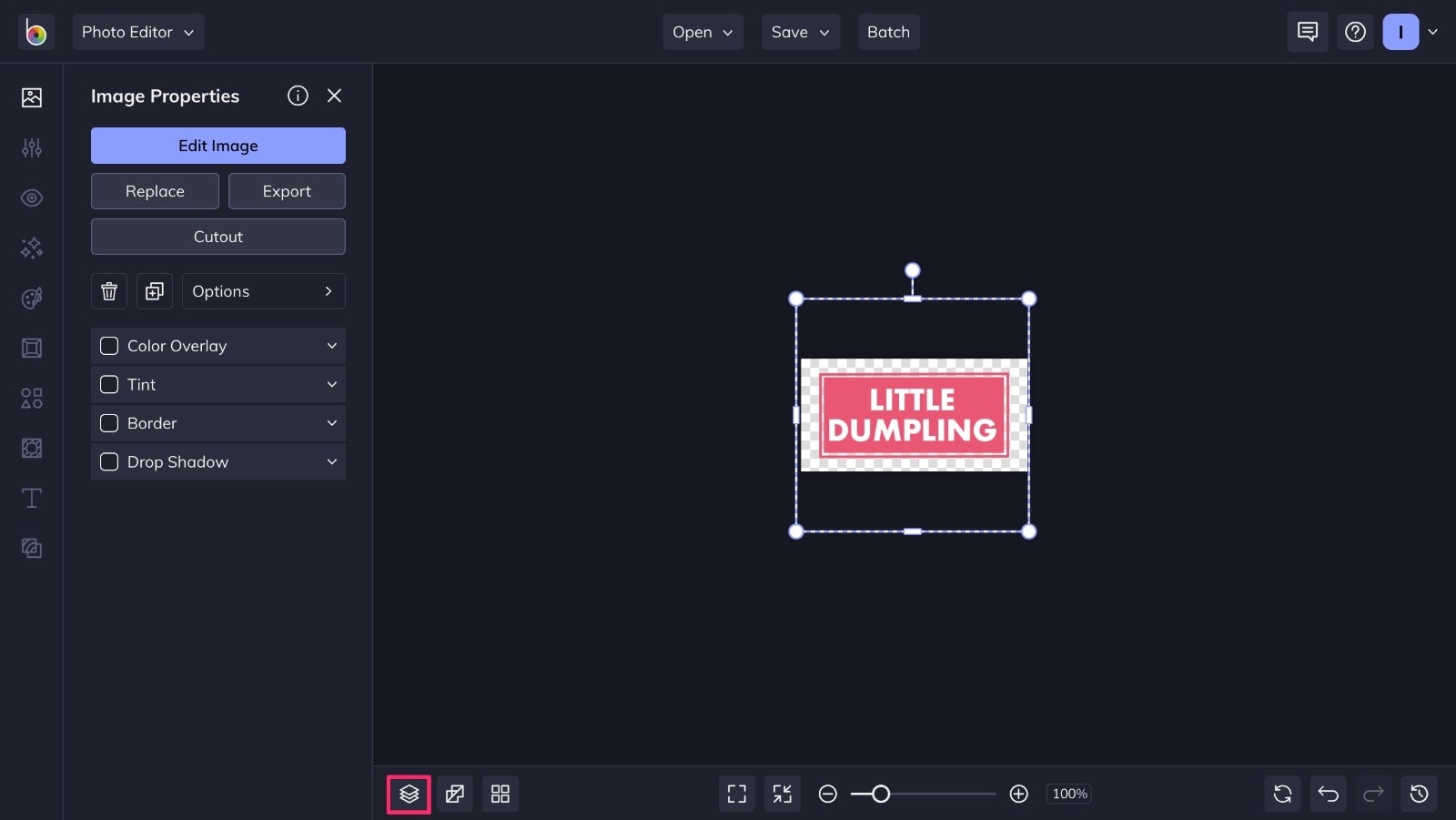Open the Layers manager at bottom left
The height and width of the screenshot is (820, 1456).
(408, 794)
